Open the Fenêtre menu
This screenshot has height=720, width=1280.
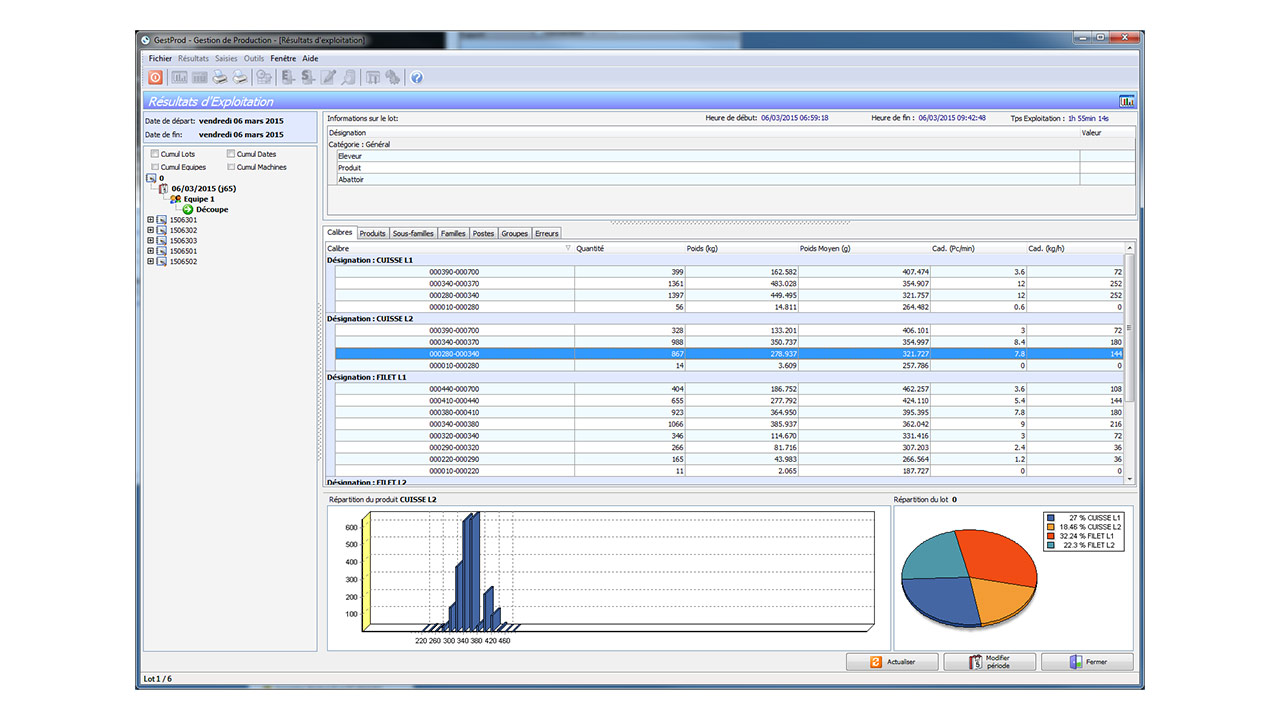pyautogui.click(x=283, y=58)
